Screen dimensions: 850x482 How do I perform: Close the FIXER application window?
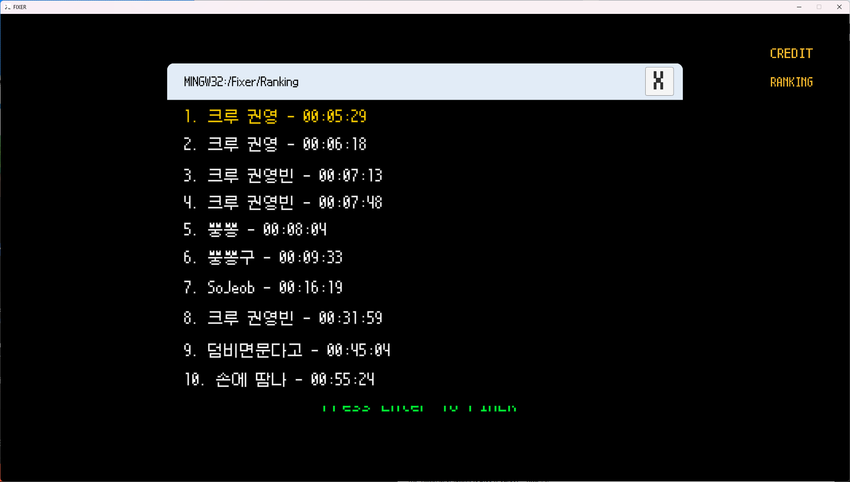(839, 7)
